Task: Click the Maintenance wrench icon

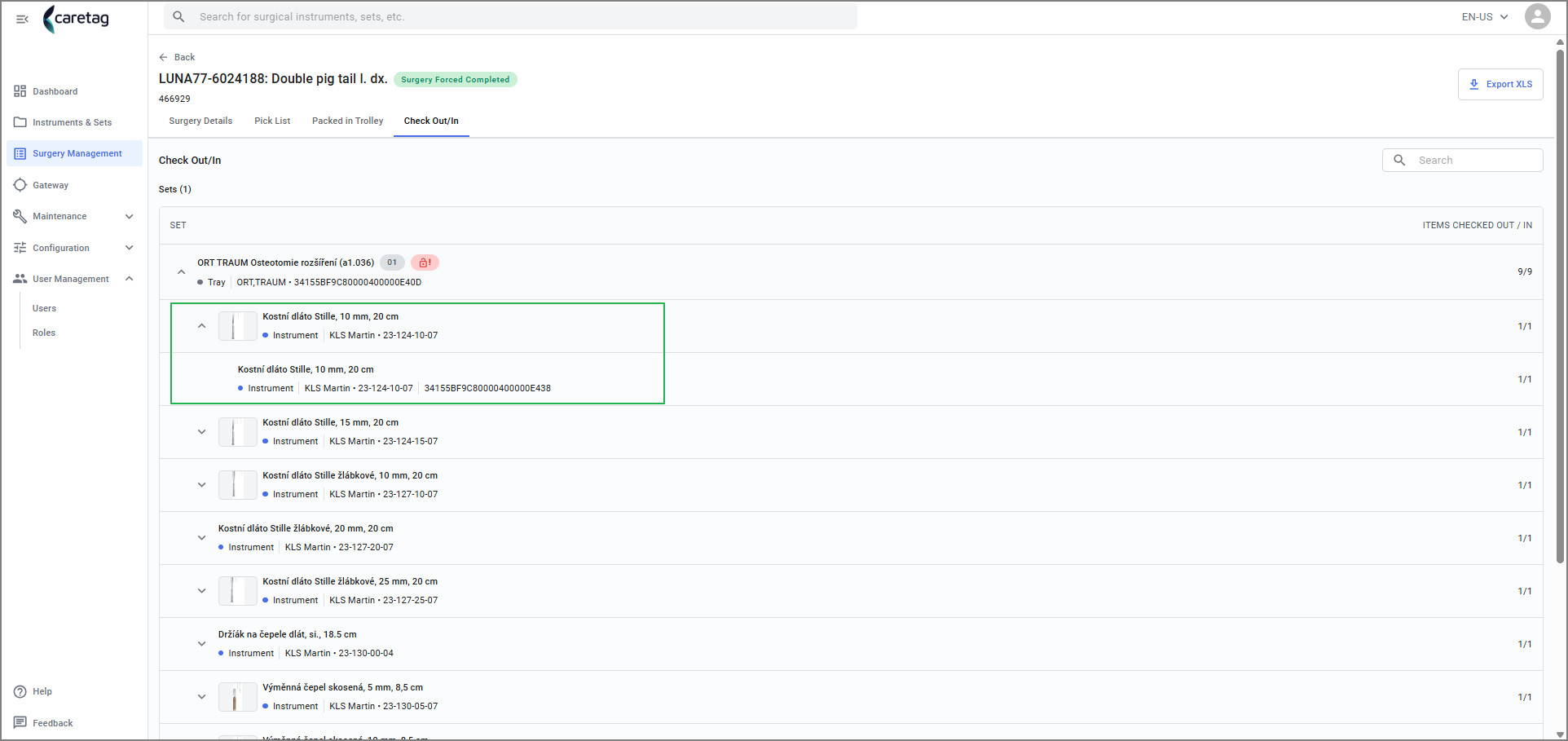Action: coord(20,216)
